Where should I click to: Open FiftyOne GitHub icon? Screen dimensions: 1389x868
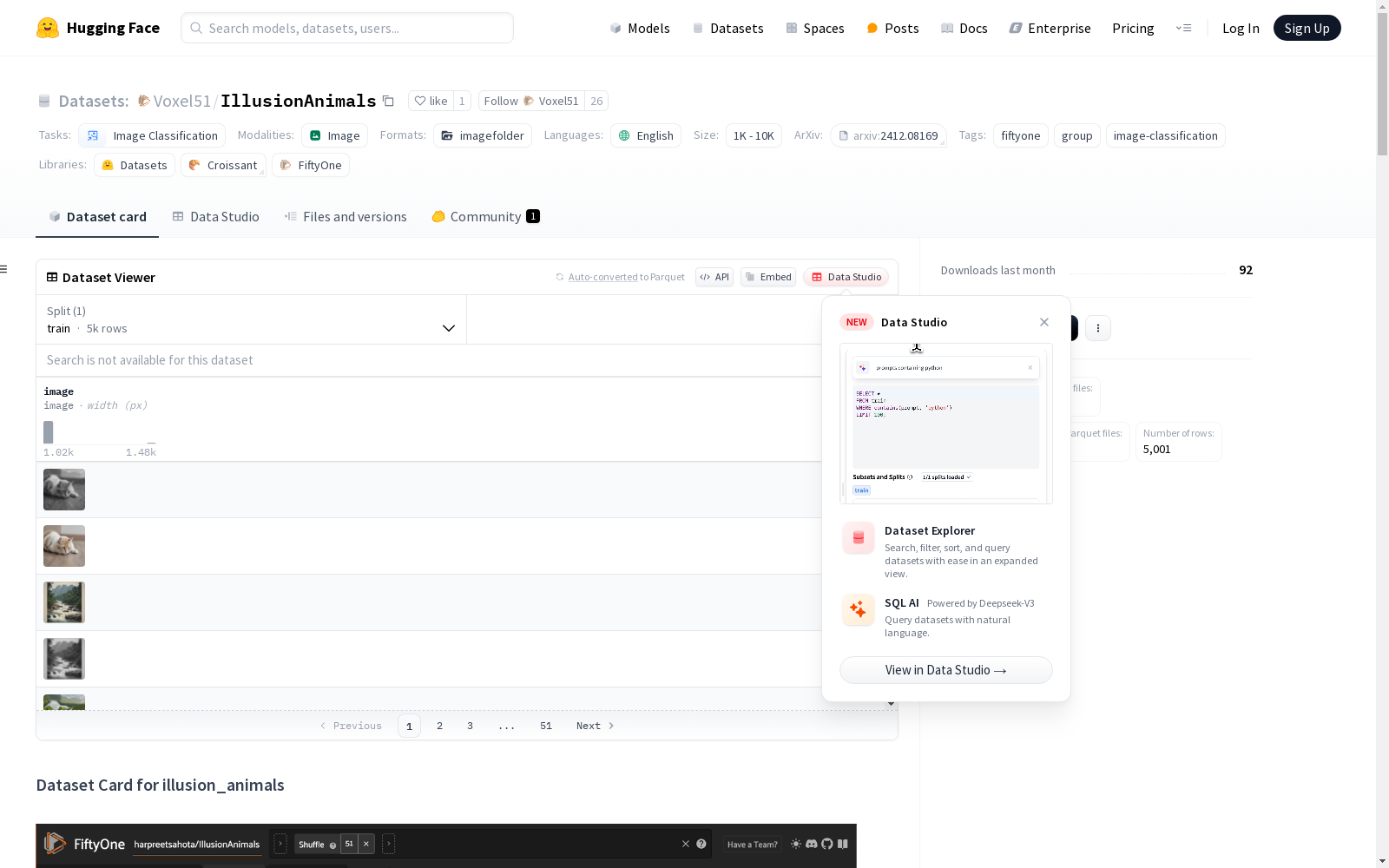click(x=827, y=844)
